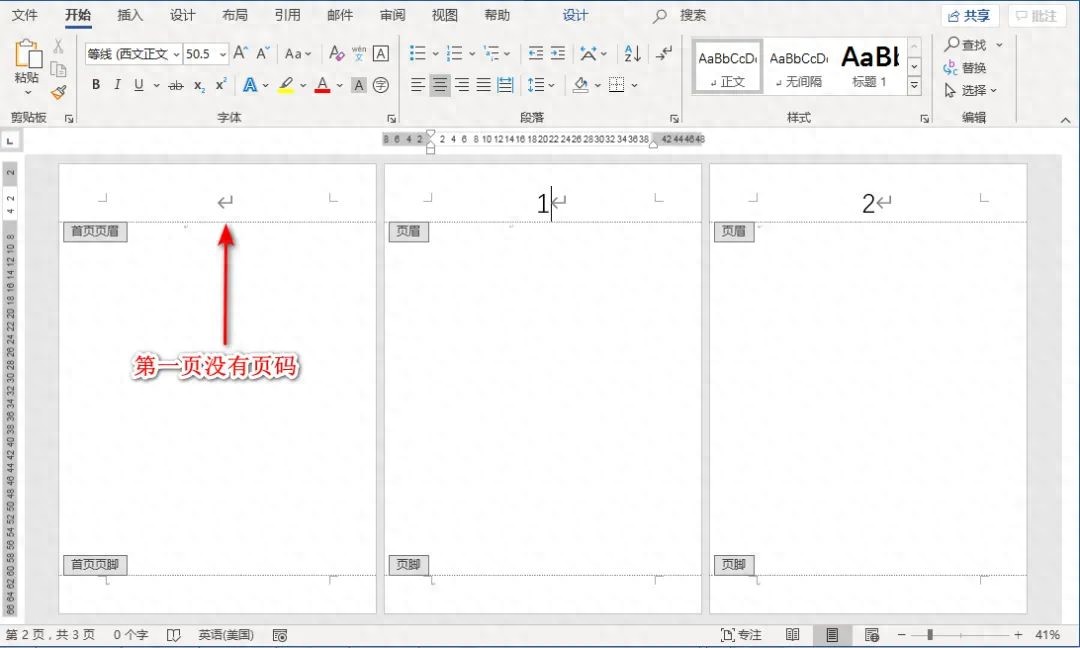Click the Sort icon in Paragraph group
This screenshot has height=648, width=1080.
(x=632, y=53)
